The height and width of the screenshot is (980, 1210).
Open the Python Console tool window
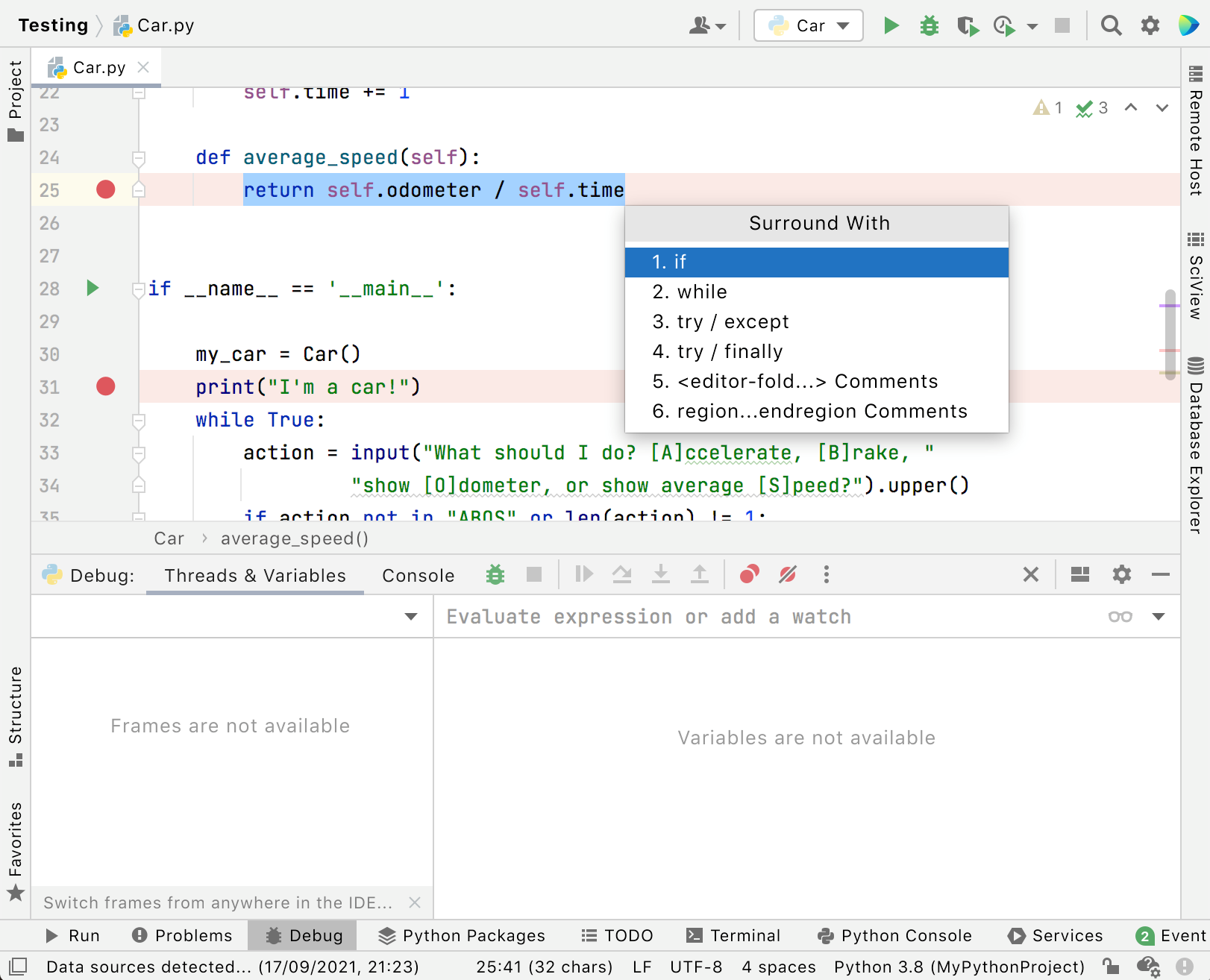click(894, 935)
